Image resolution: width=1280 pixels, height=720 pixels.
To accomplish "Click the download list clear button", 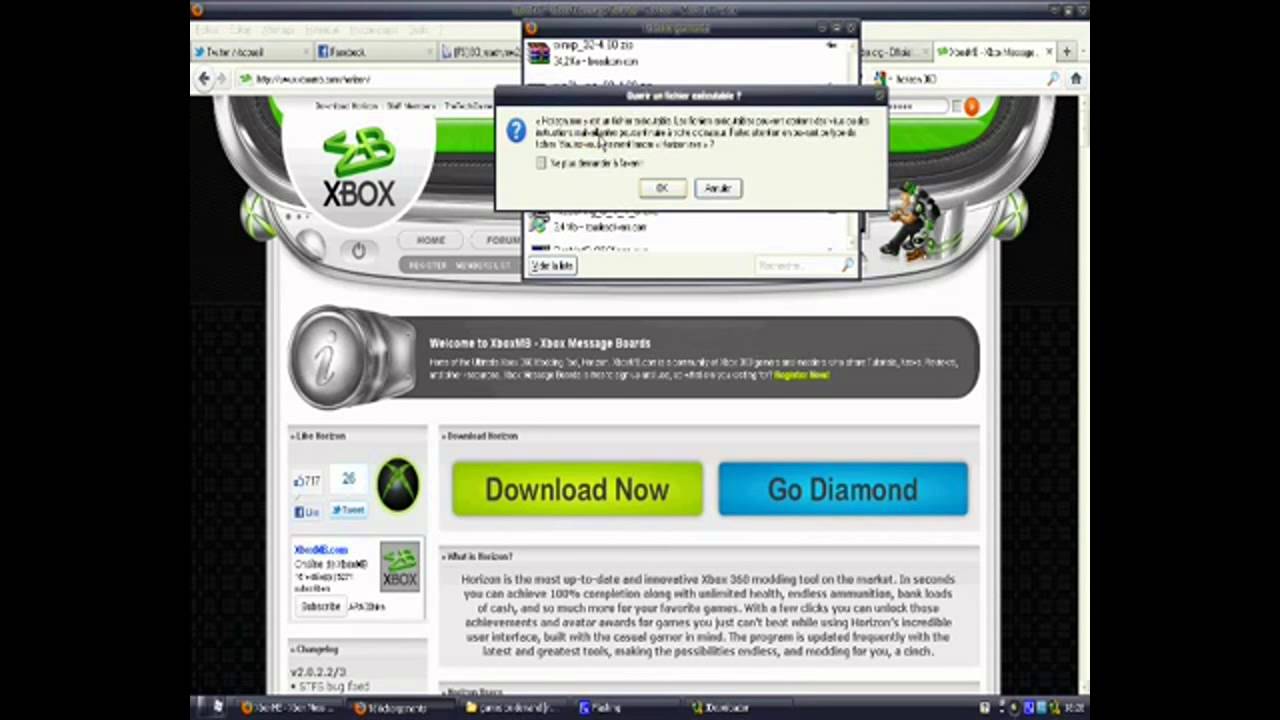I will pyautogui.click(x=552, y=266).
